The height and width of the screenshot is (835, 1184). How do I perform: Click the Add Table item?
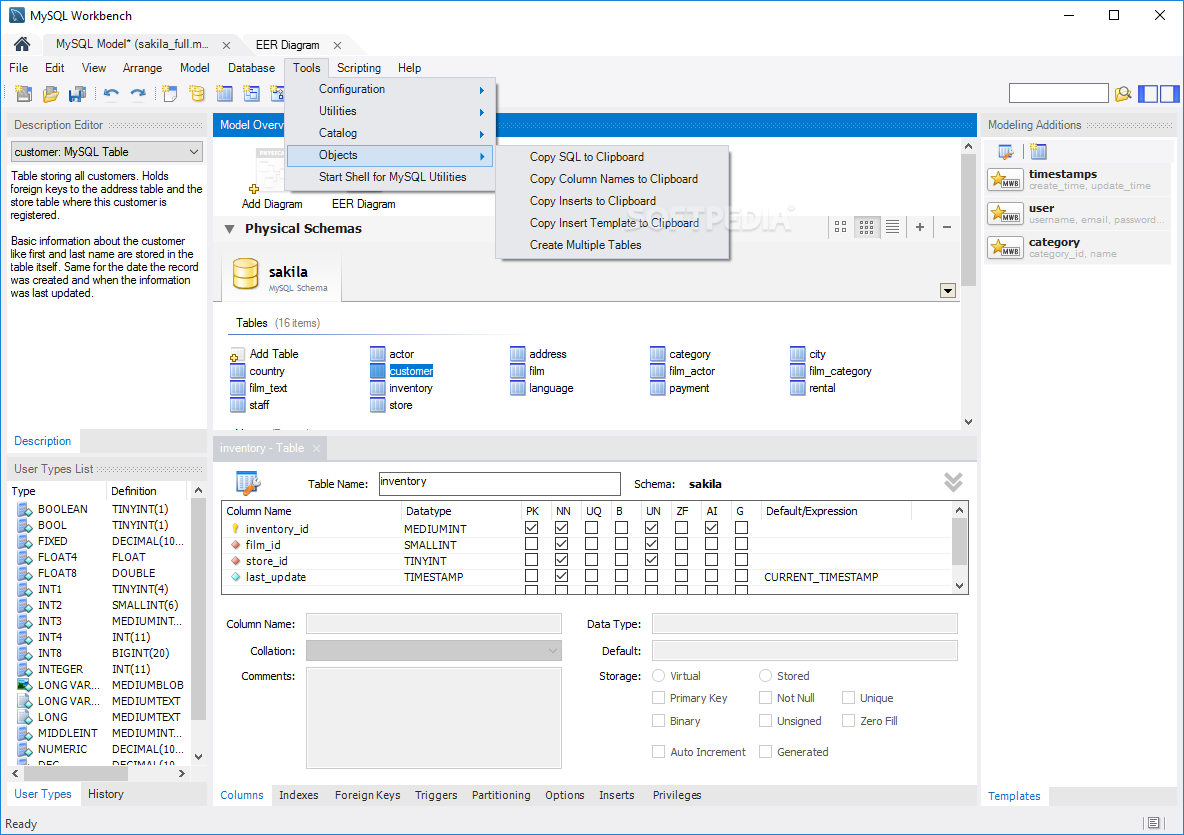point(264,354)
